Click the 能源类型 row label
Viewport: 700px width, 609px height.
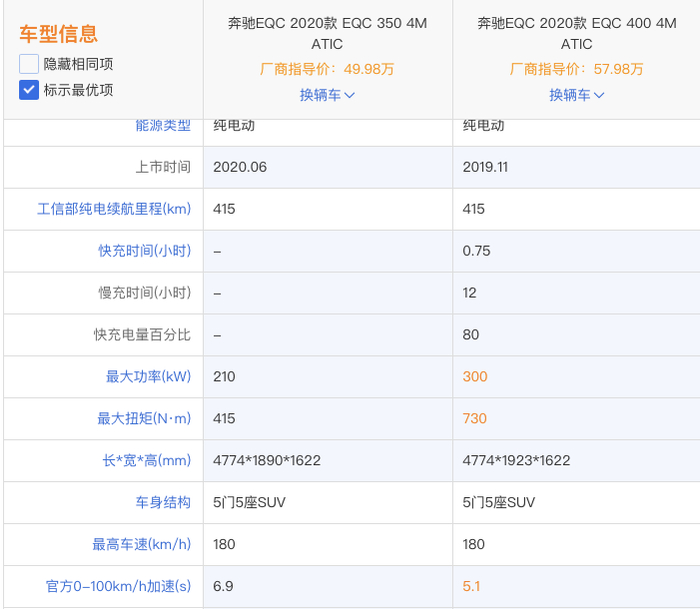(162, 126)
